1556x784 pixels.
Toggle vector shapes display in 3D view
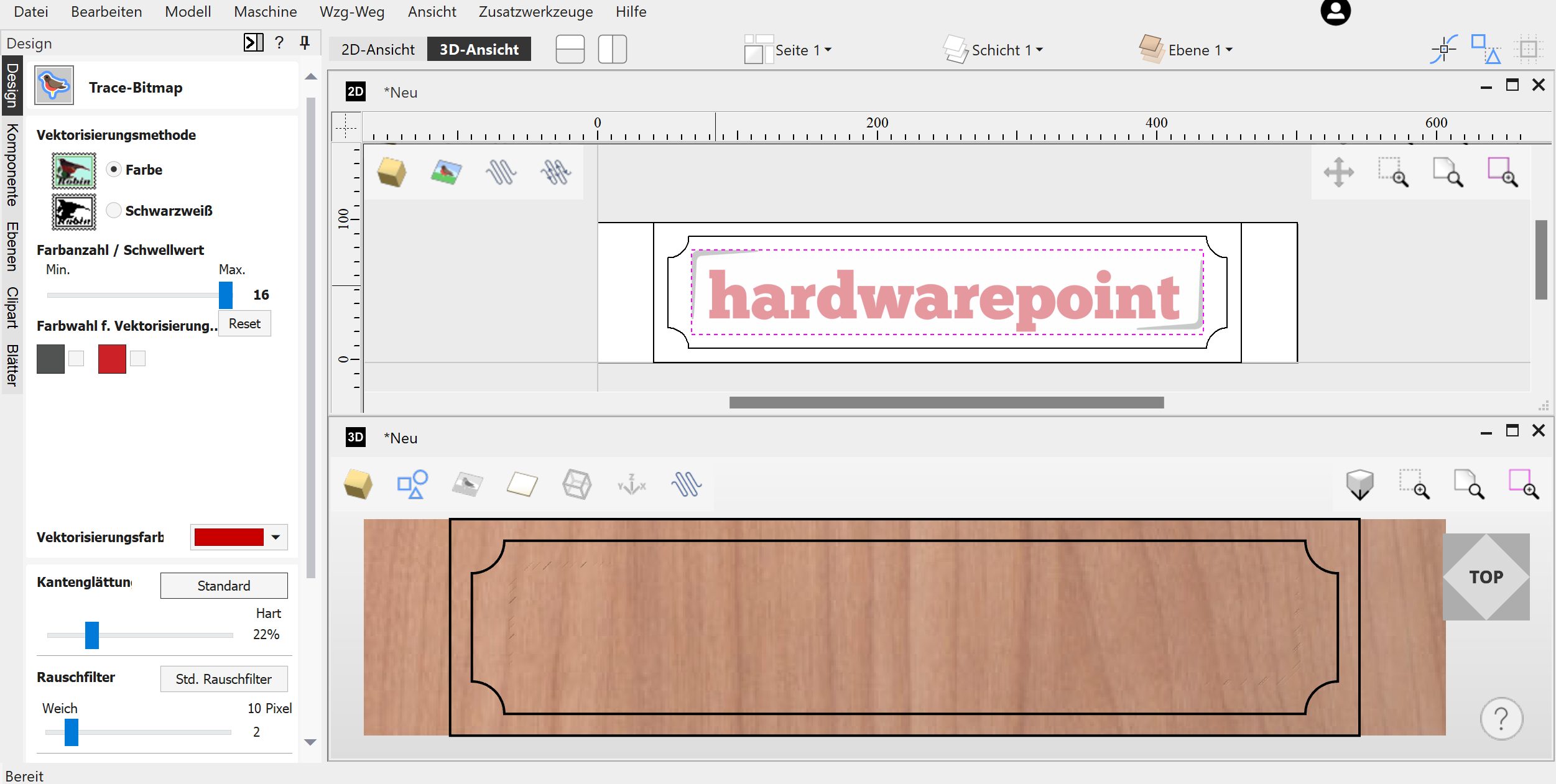click(x=412, y=484)
